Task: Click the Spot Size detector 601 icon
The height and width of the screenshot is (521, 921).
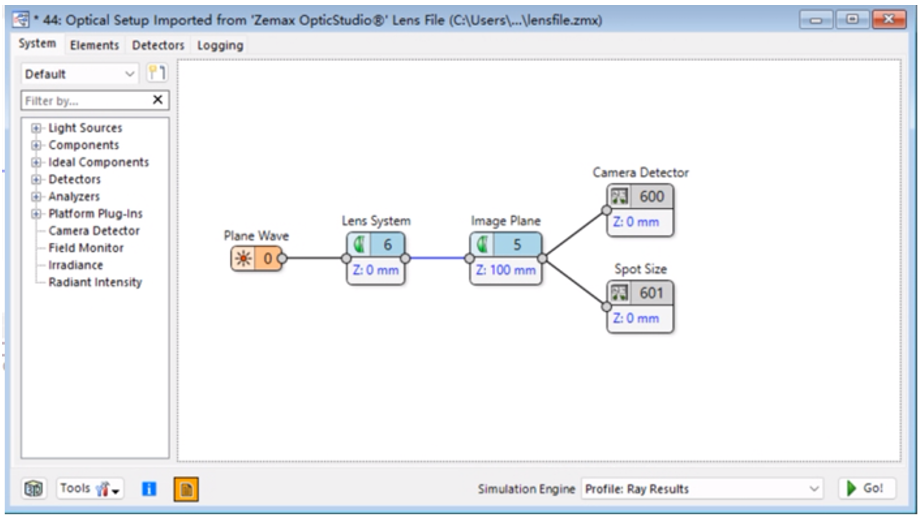Action: (621, 293)
